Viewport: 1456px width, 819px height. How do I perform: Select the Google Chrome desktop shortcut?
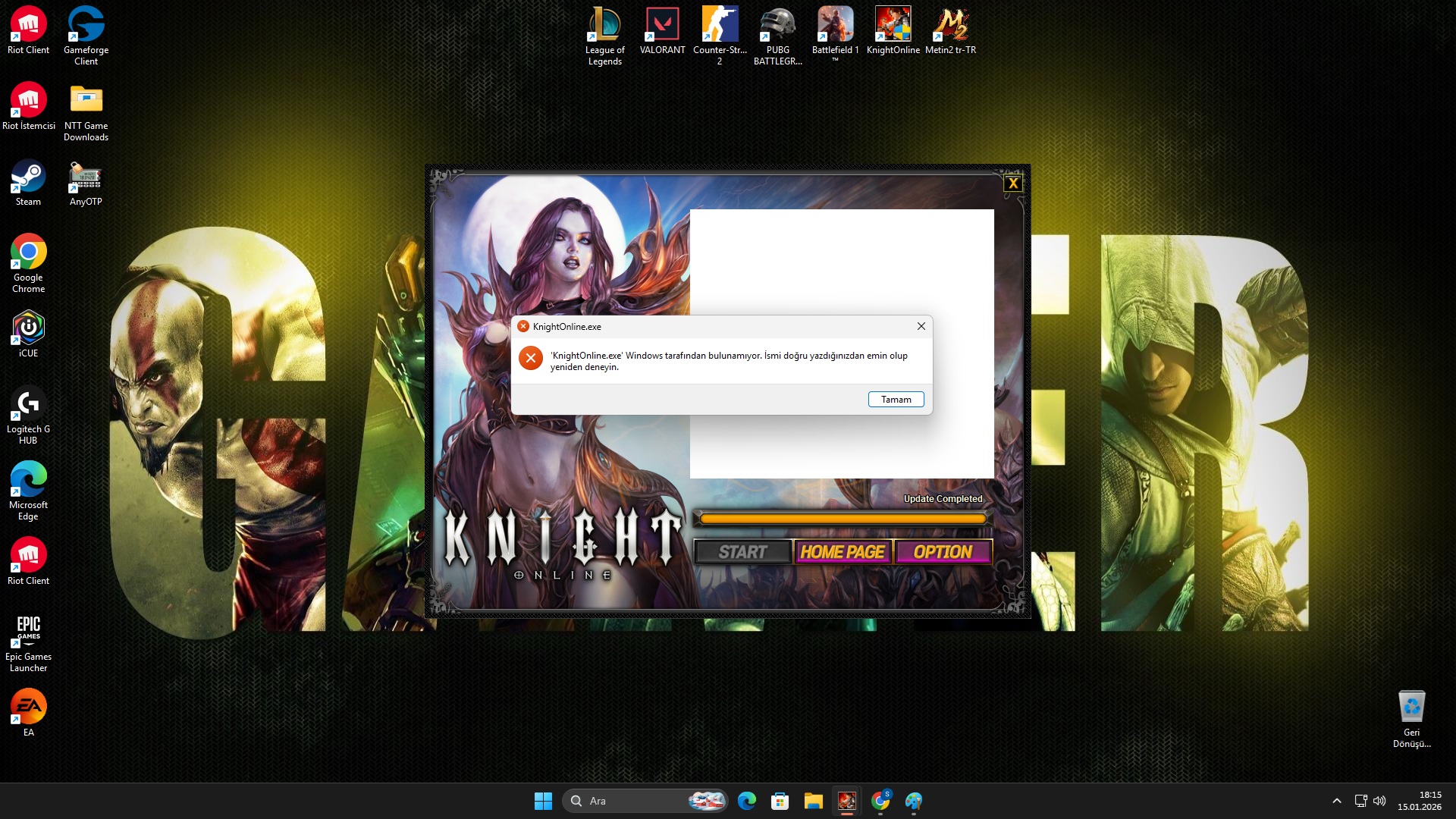28,264
